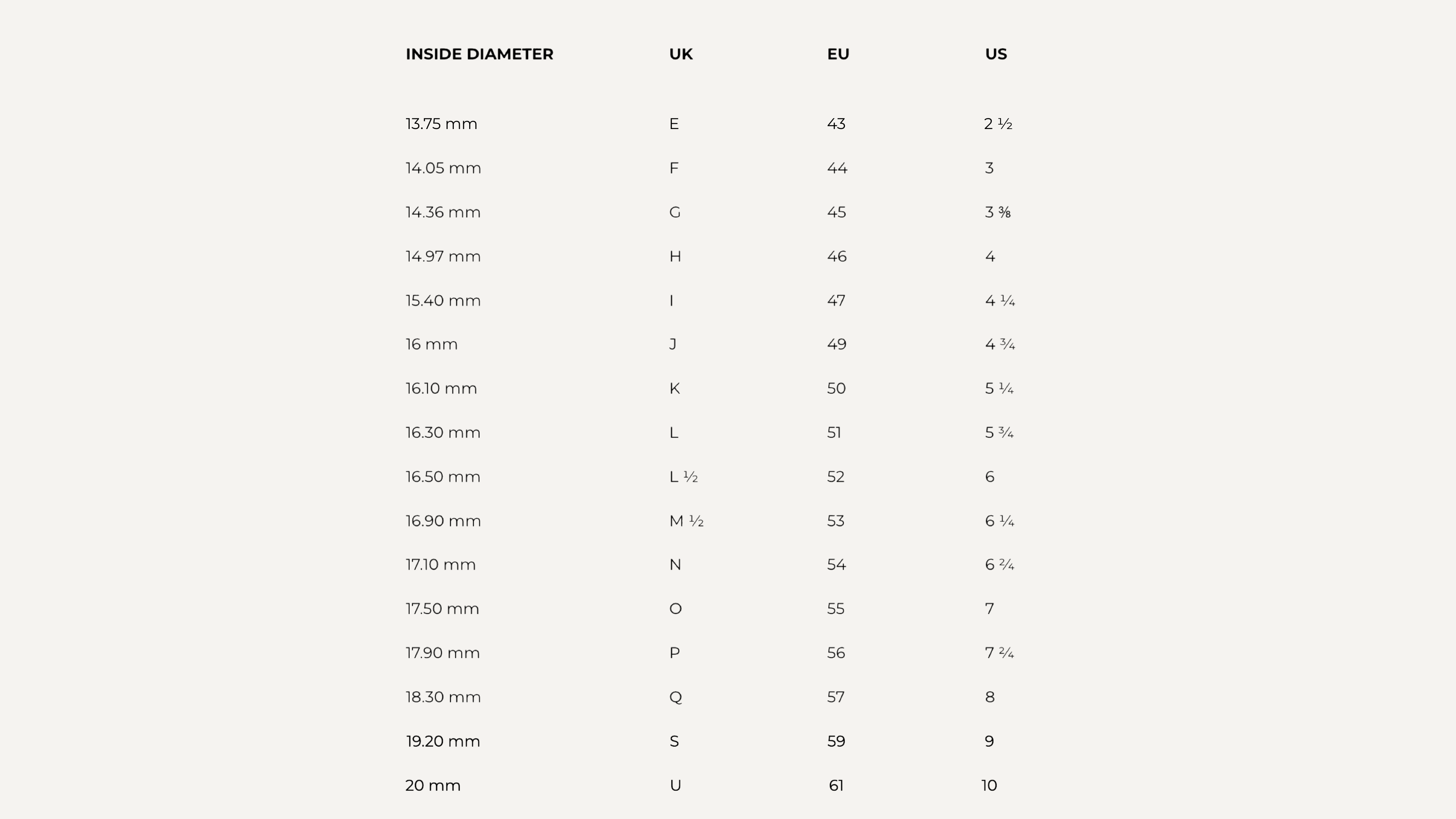Select EU size 45
The height and width of the screenshot is (819, 1456).
click(836, 212)
